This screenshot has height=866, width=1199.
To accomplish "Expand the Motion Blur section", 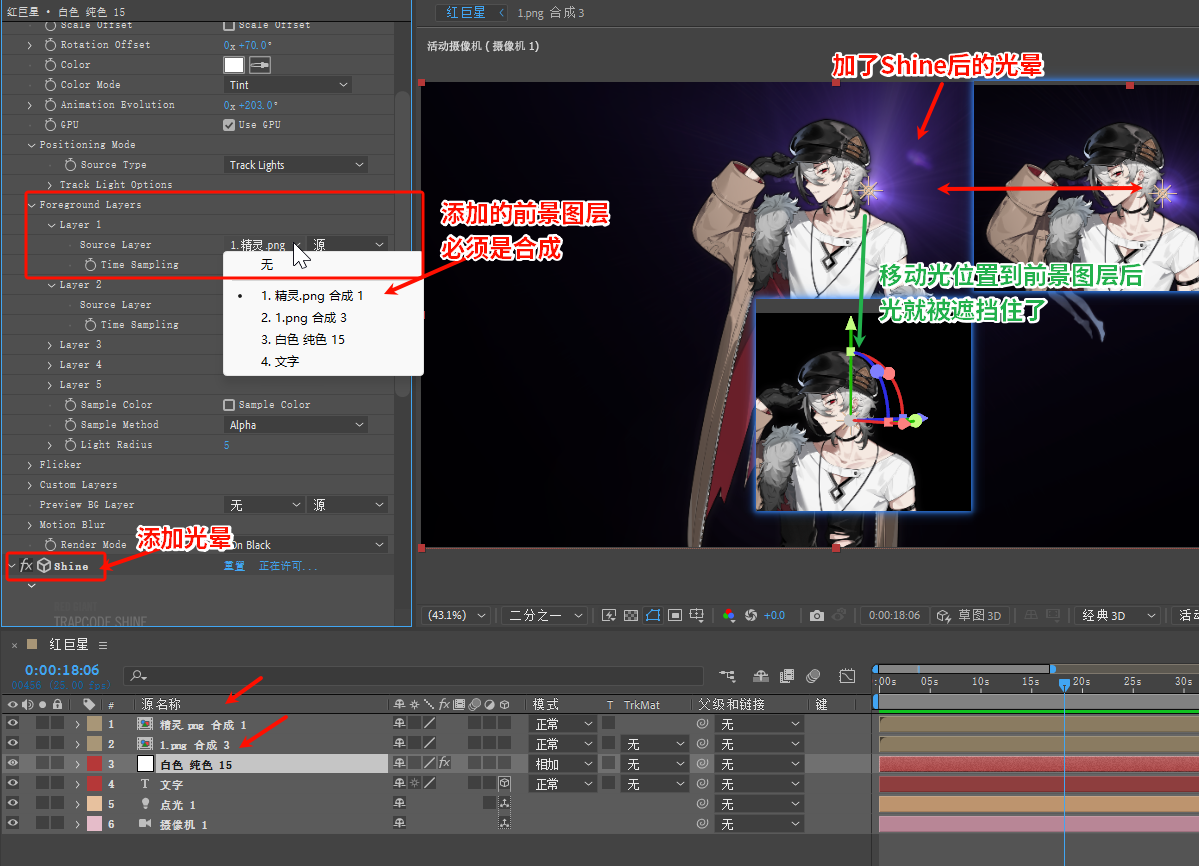I will click(x=31, y=525).
